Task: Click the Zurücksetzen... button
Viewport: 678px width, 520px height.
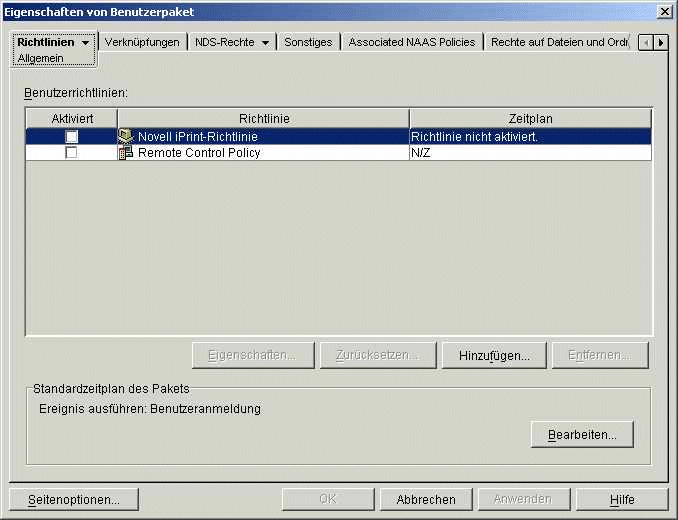Action: point(378,355)
